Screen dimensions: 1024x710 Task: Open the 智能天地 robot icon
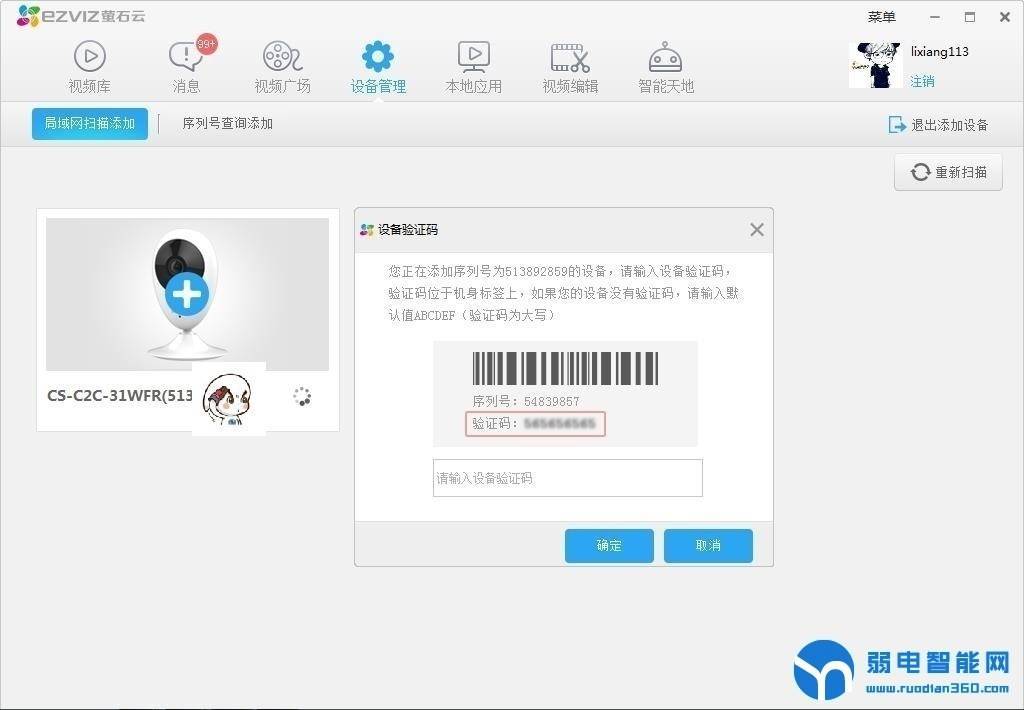(666, 57)
